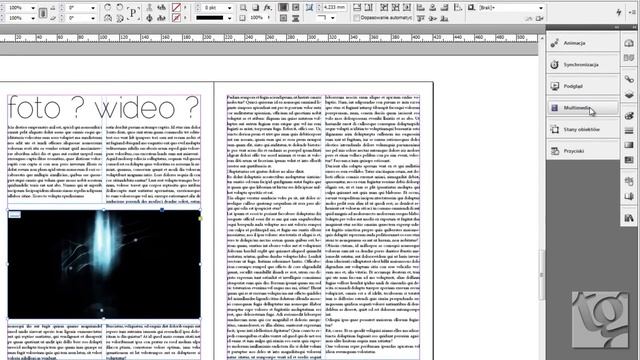Image resolution: width=640 pixels, height=360 pixels.
Task: Click the Quick Apply lightning icon
Action: tap(619, 12)
